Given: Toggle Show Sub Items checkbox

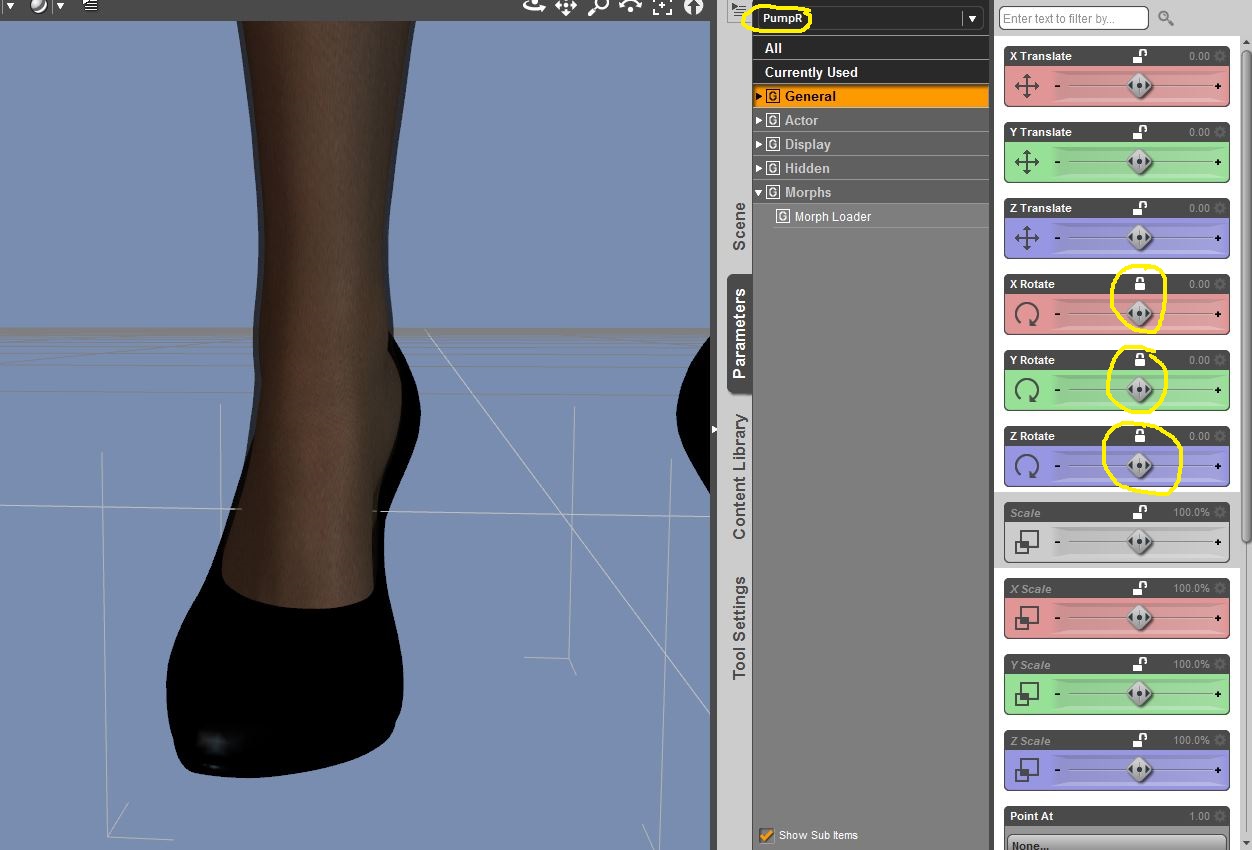Looking at the screenshot, I should [x=767, y=835].
